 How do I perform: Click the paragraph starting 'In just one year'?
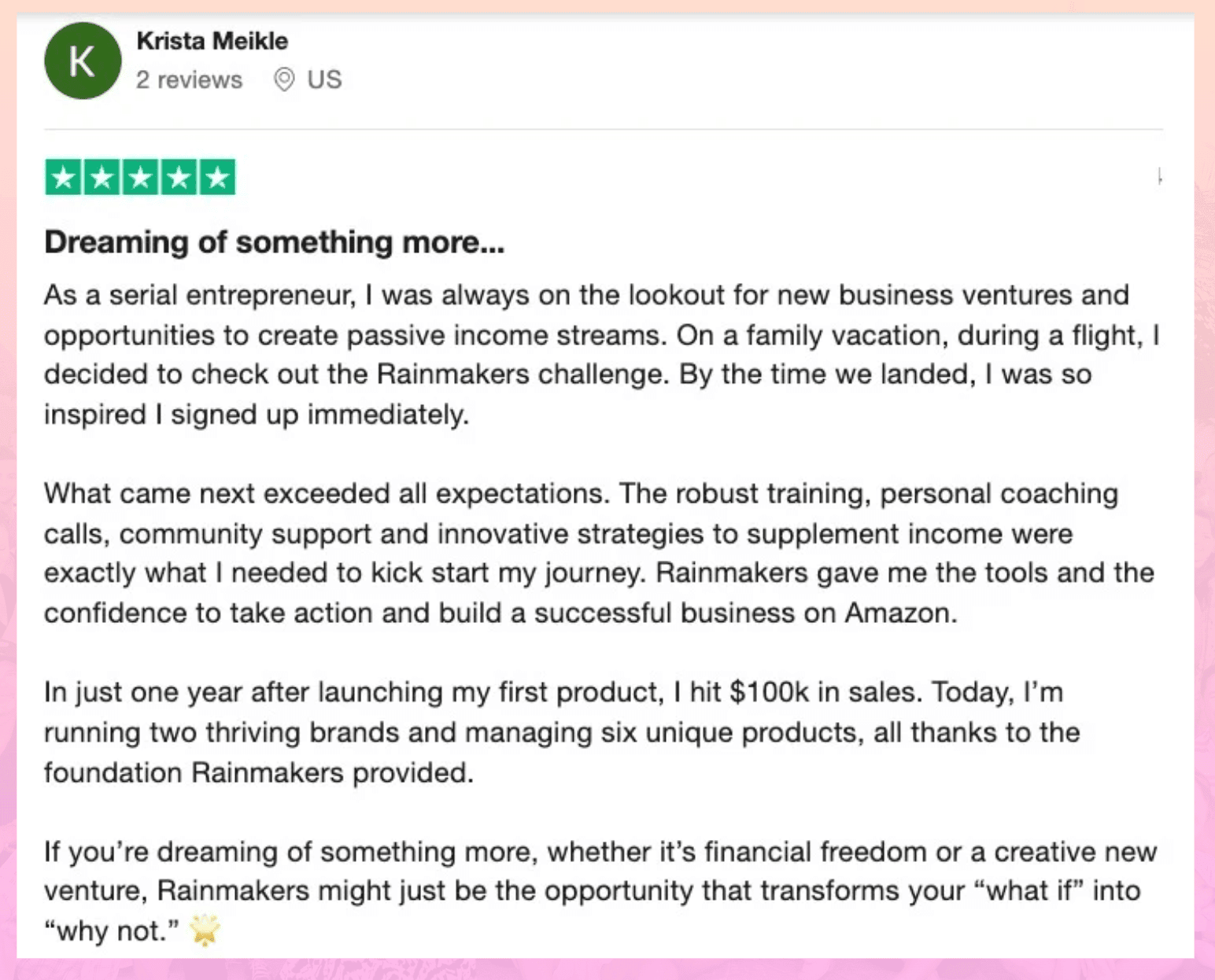point(562,732)
